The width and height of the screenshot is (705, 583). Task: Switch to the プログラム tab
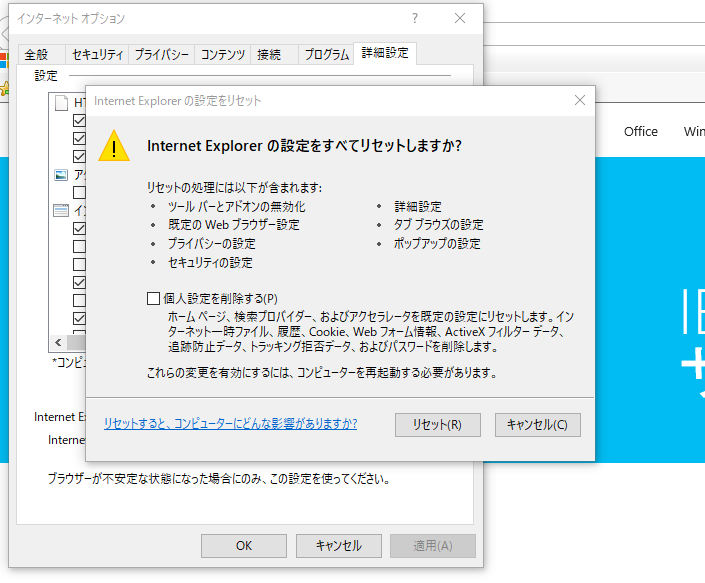point(326,55)
